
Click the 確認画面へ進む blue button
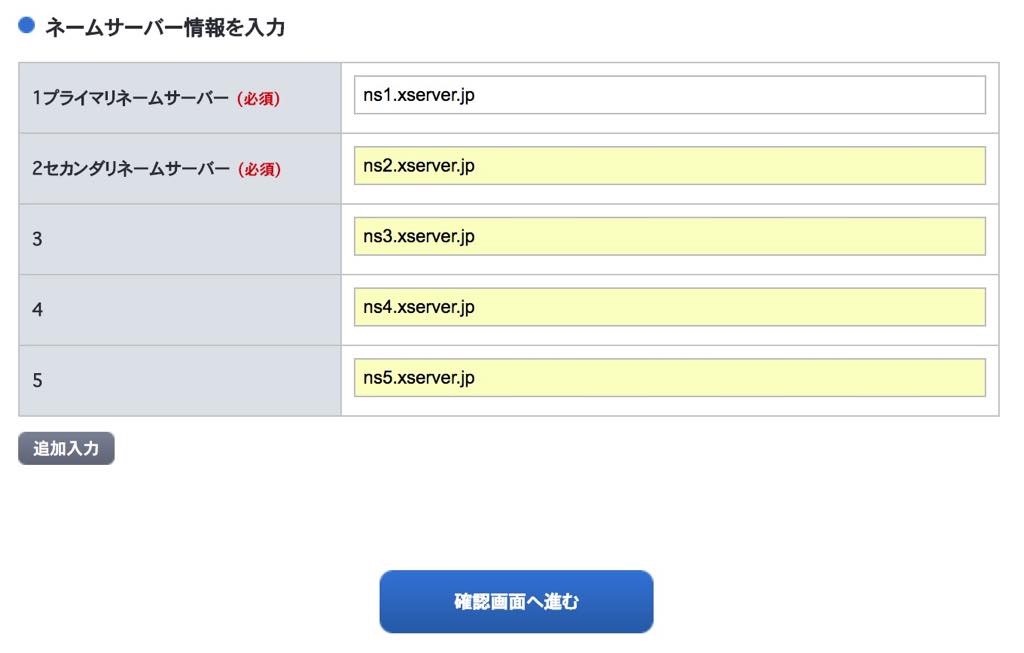pos(516,601)
